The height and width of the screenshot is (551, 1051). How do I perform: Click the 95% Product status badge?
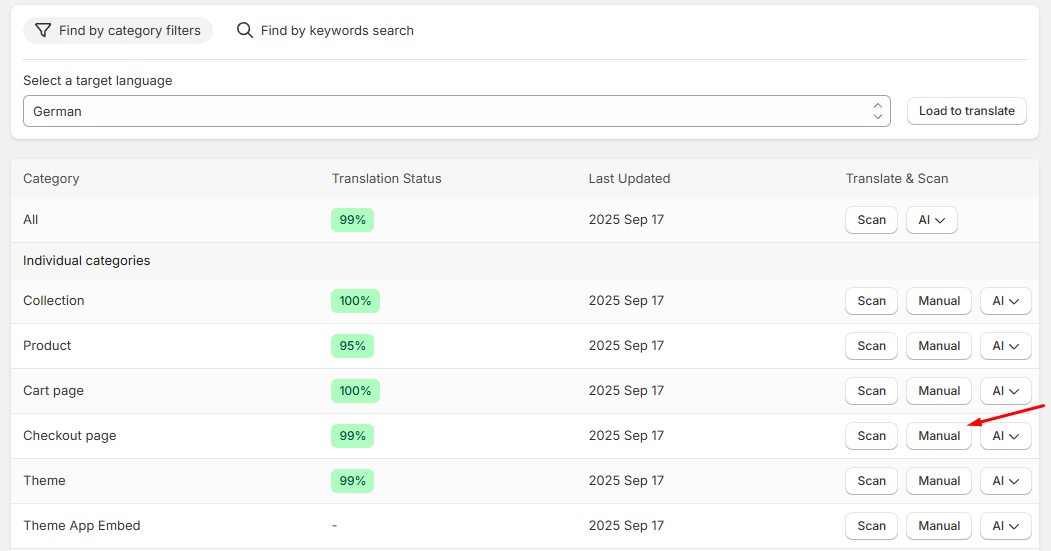(353, 346)
